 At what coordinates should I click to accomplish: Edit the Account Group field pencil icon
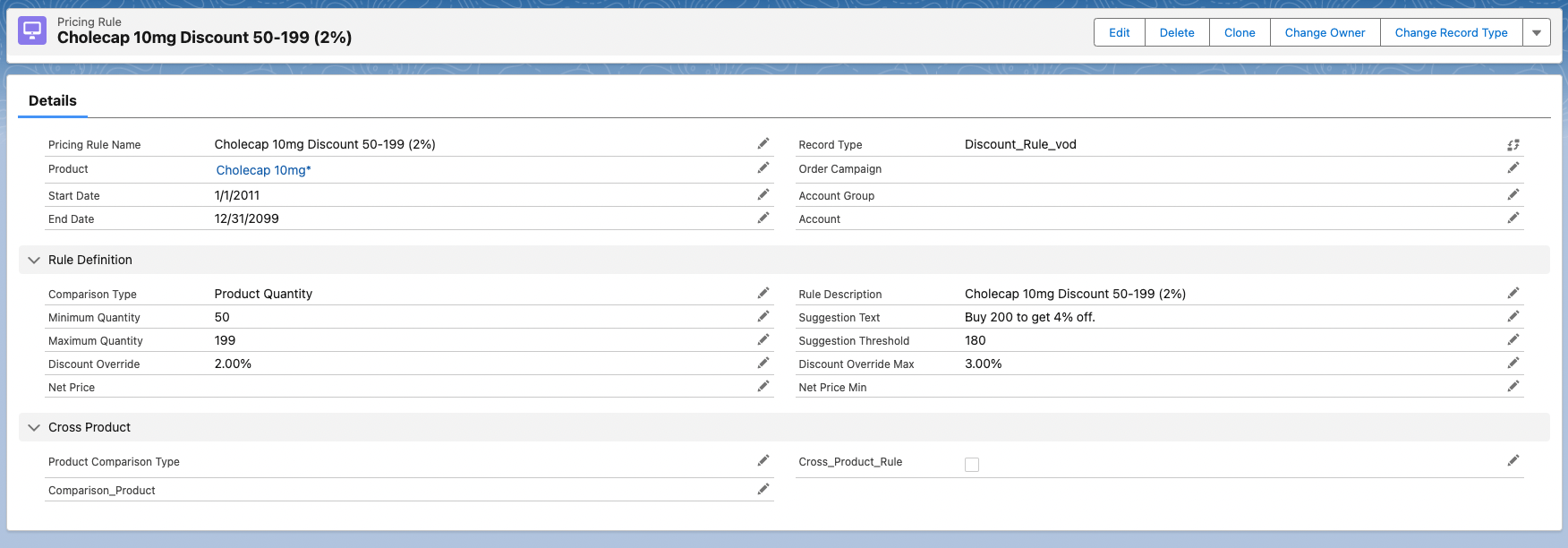click(x=1513, y=194)
